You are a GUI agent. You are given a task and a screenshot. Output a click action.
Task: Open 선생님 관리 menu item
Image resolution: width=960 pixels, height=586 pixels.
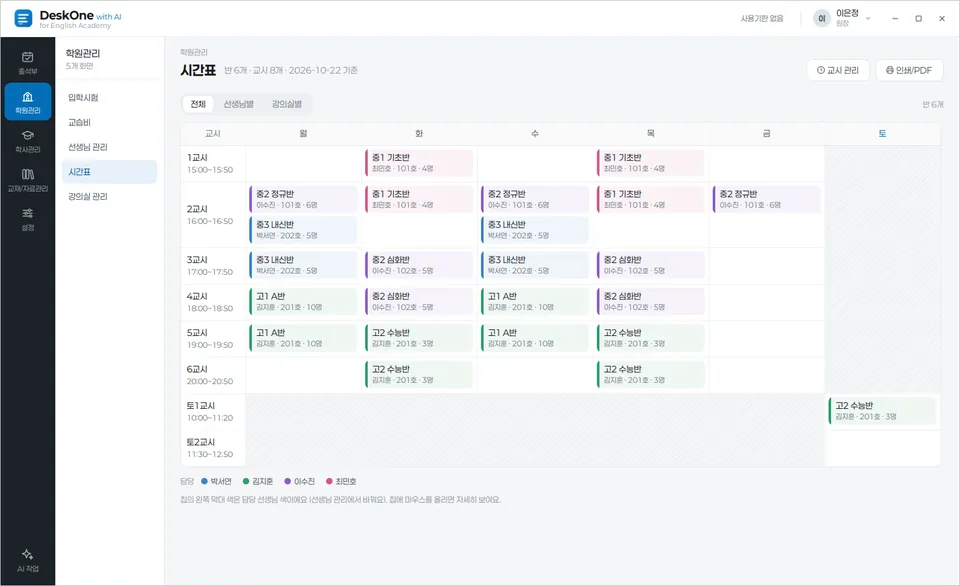(x=109, y=147)
